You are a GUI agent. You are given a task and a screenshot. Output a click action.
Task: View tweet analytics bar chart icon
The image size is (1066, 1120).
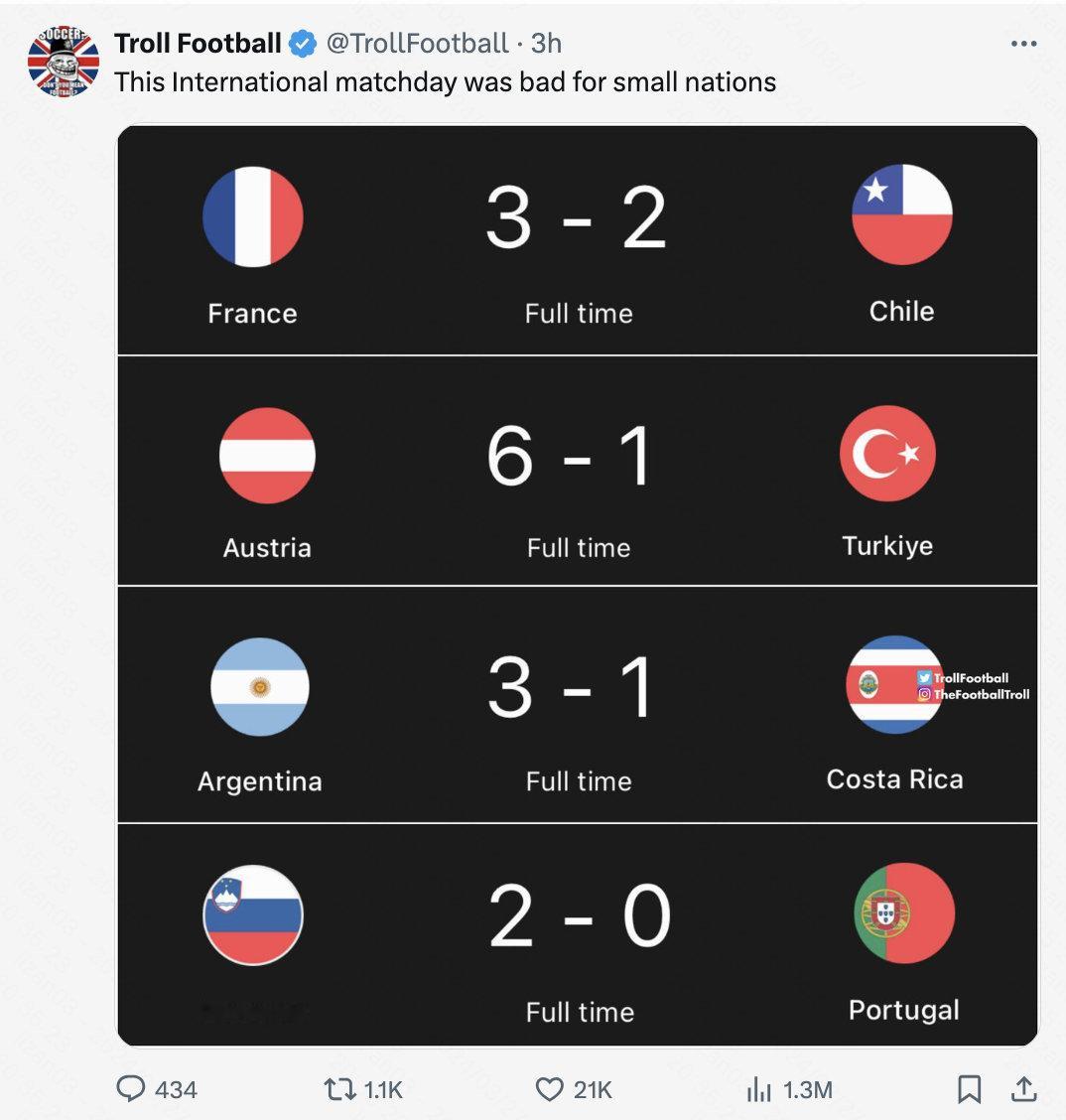click(x=758, y=1089)
